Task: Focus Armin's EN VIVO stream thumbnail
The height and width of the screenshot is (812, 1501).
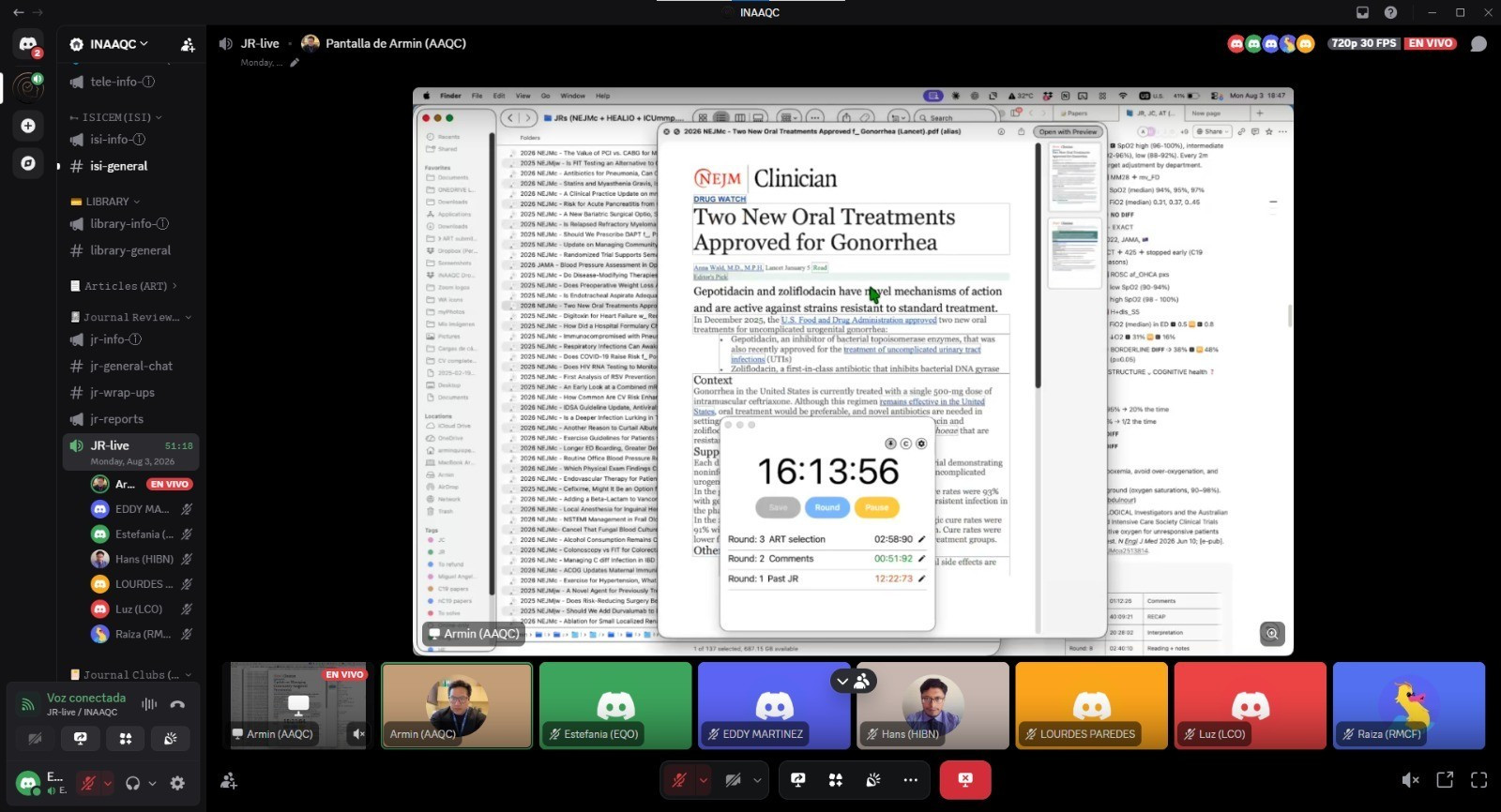Action: pos(298,705)
